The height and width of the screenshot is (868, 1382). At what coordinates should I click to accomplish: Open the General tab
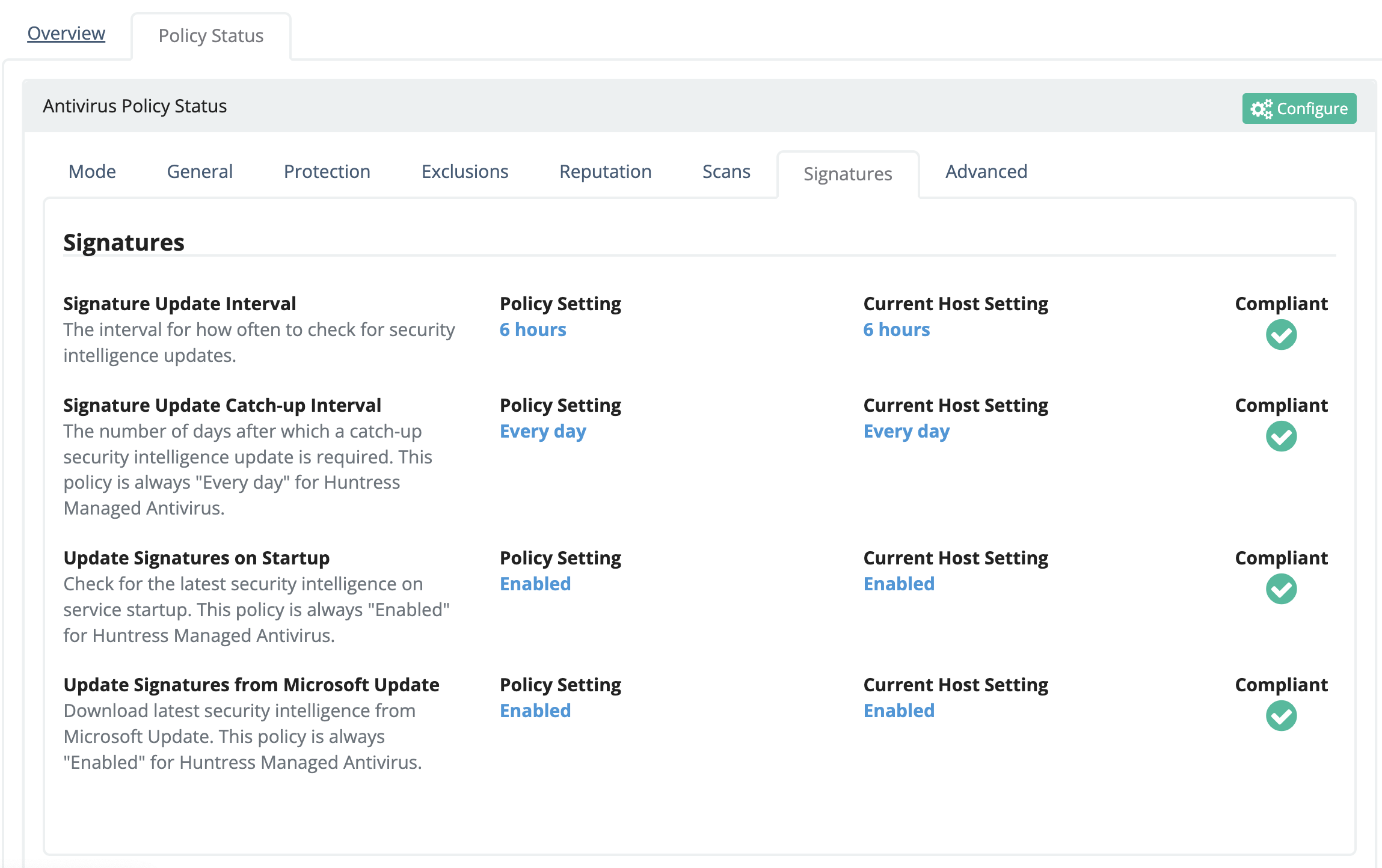(x=200, y=172)
